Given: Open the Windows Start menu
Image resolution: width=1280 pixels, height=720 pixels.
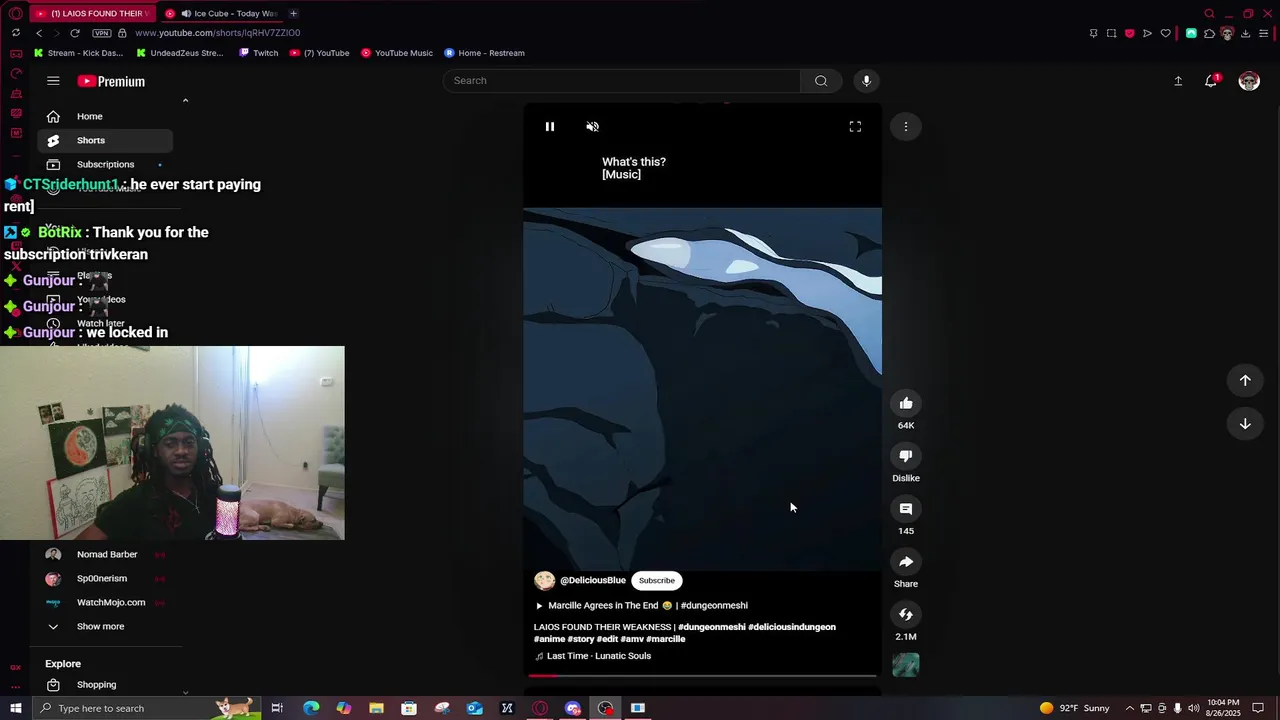Looking at the screenshot, I should tap(15, 708).
